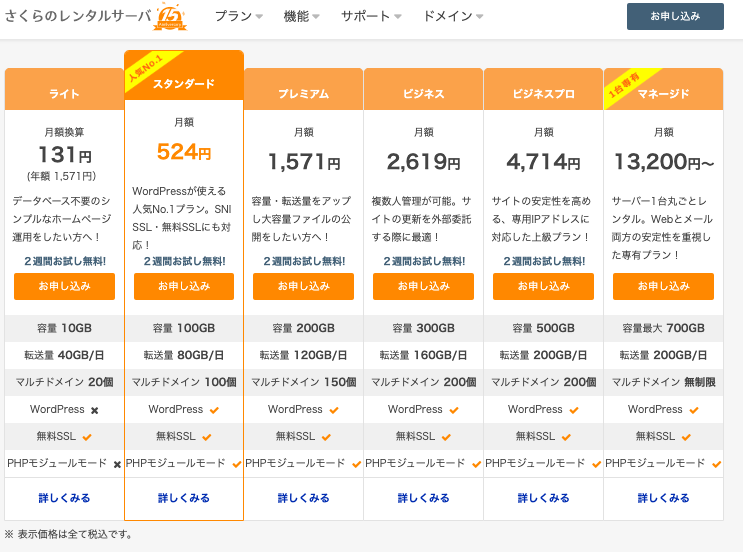The height and width of the screenshot is (552, 743).
Task: Click the WordPress cross mark in ライト
Action: point(94,410)
